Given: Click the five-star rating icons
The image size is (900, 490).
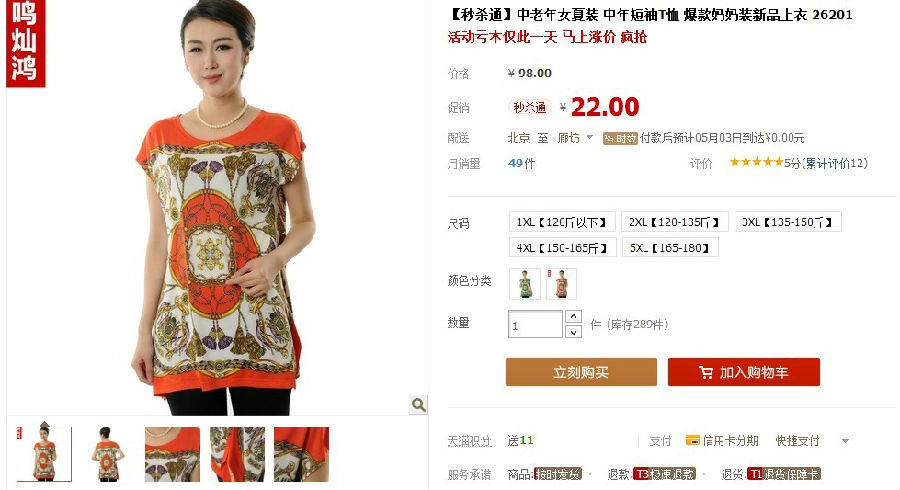Looking at the screenshot, I should pyautogui.click(x=757, y=162).
